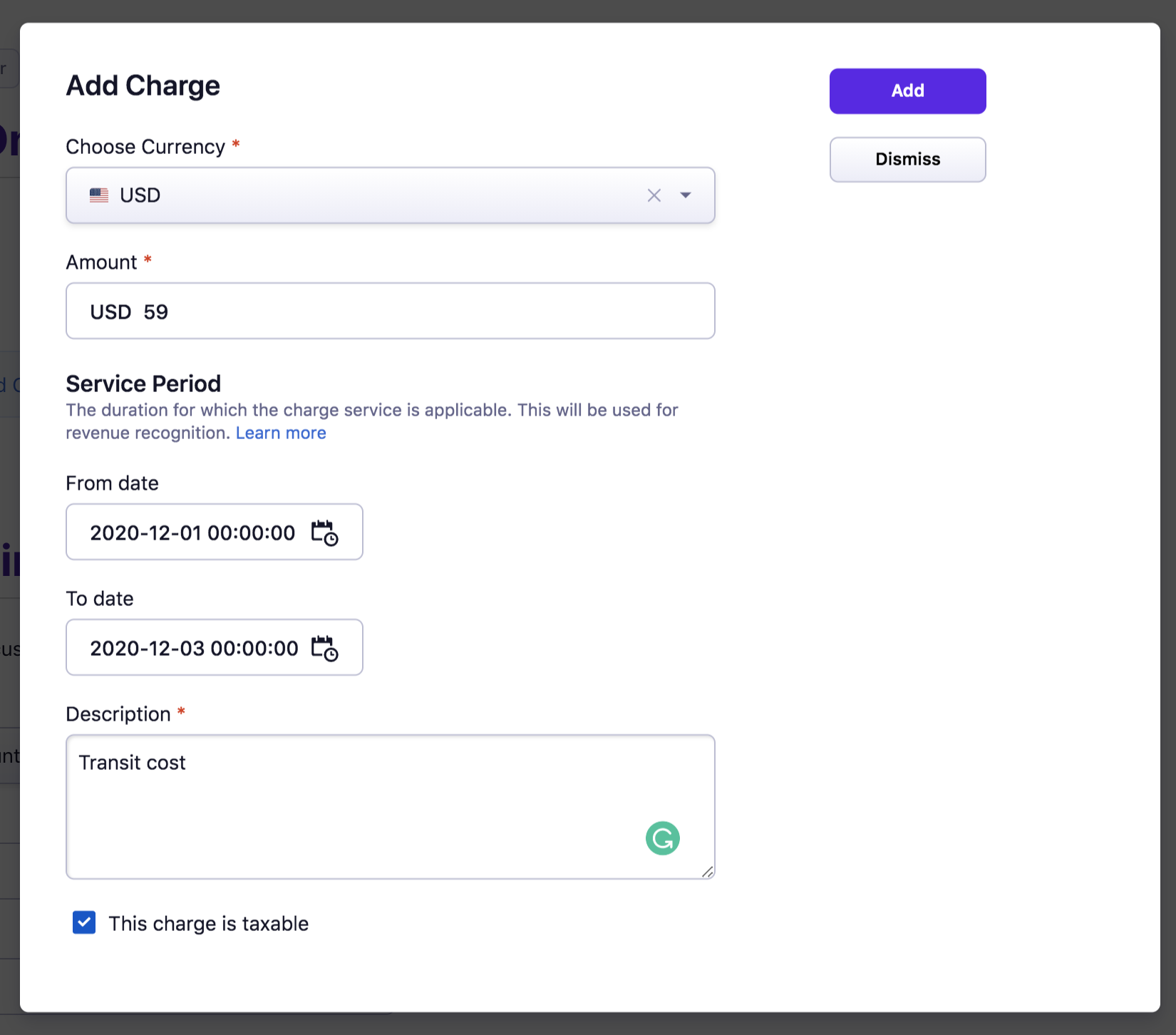Viewport: 1176px width, 1035px height.
Task: Open the From date calendar picker
Action: (323, 532)
